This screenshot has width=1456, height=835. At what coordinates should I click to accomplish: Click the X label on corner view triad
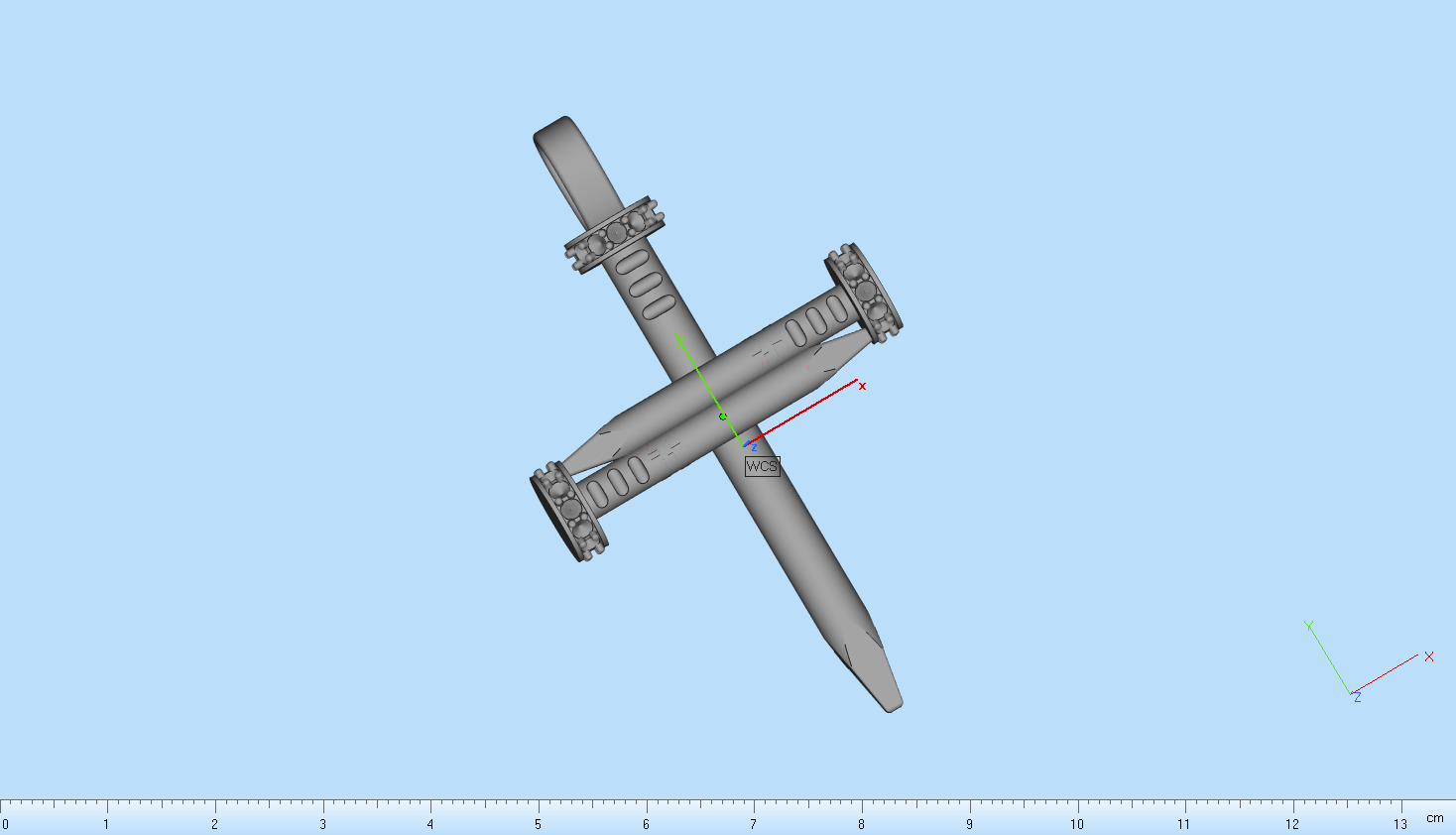[x=1429, y=656]
